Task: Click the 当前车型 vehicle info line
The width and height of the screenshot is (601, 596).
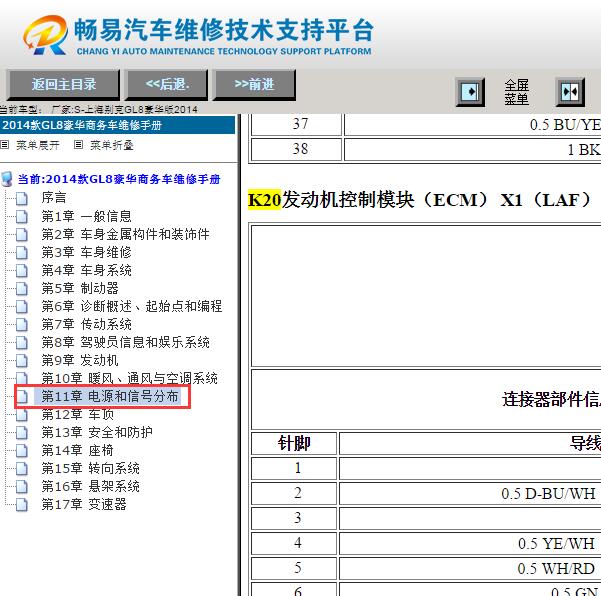Action: point(99,109)
